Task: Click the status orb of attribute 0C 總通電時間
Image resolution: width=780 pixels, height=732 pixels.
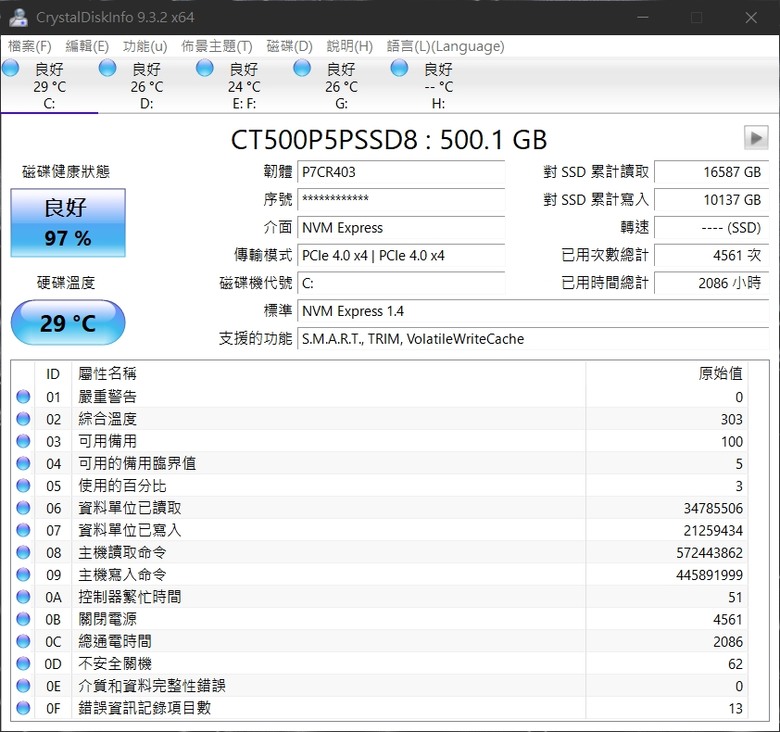Action: [23, 641]
